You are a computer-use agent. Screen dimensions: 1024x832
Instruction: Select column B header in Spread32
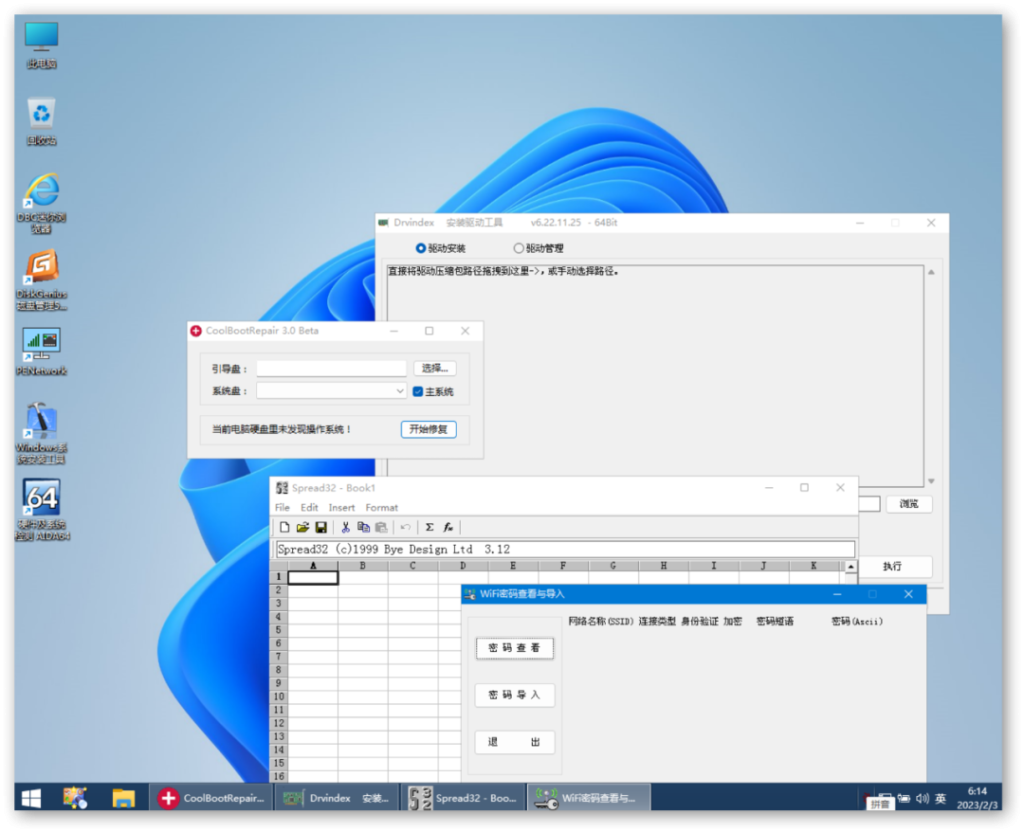tap(363, 566)
